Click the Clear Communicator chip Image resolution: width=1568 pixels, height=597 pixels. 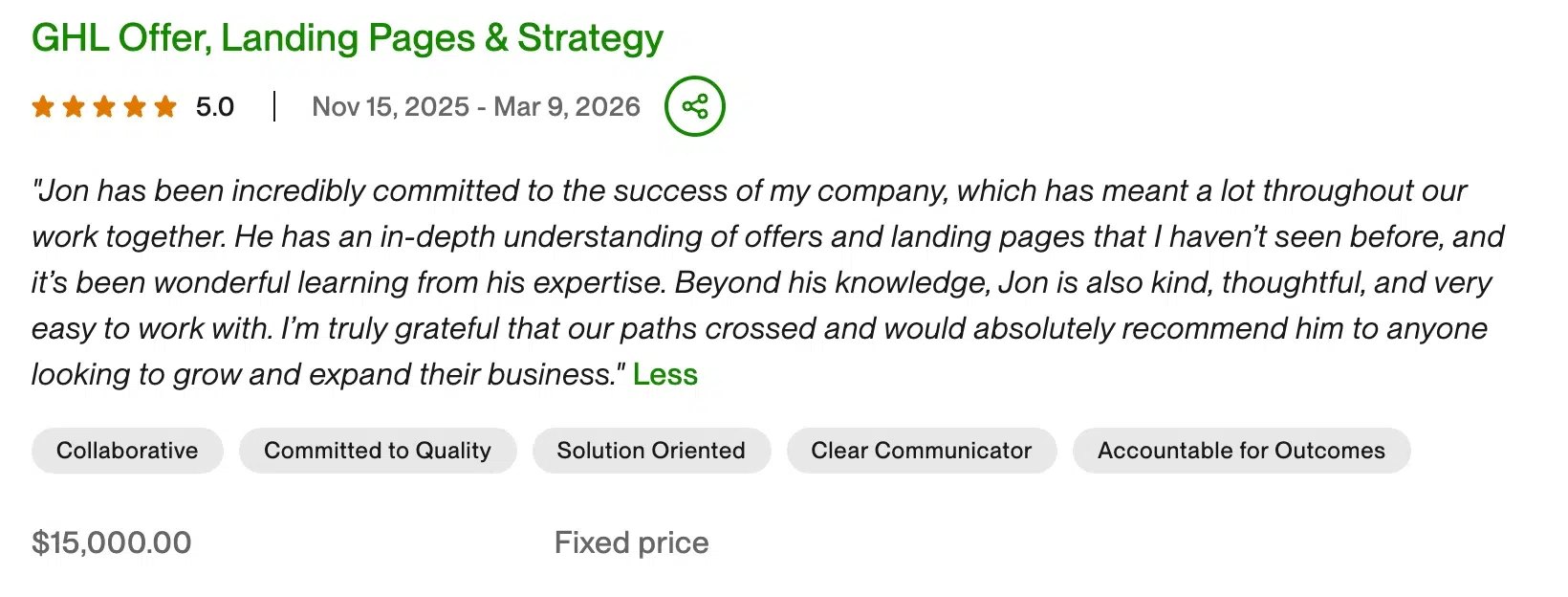pyautogui.click(x=921, y=450)
